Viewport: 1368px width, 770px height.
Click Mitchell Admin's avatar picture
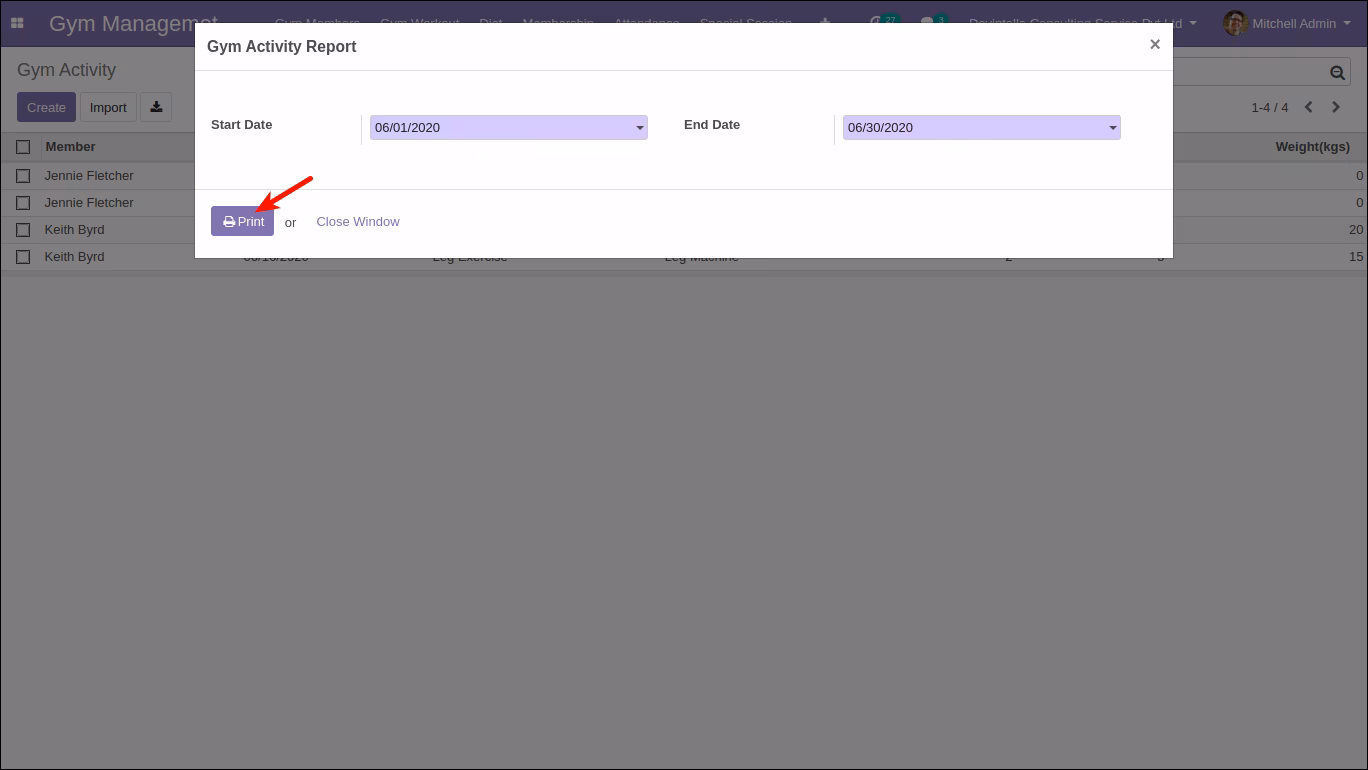pos(1235,23)
